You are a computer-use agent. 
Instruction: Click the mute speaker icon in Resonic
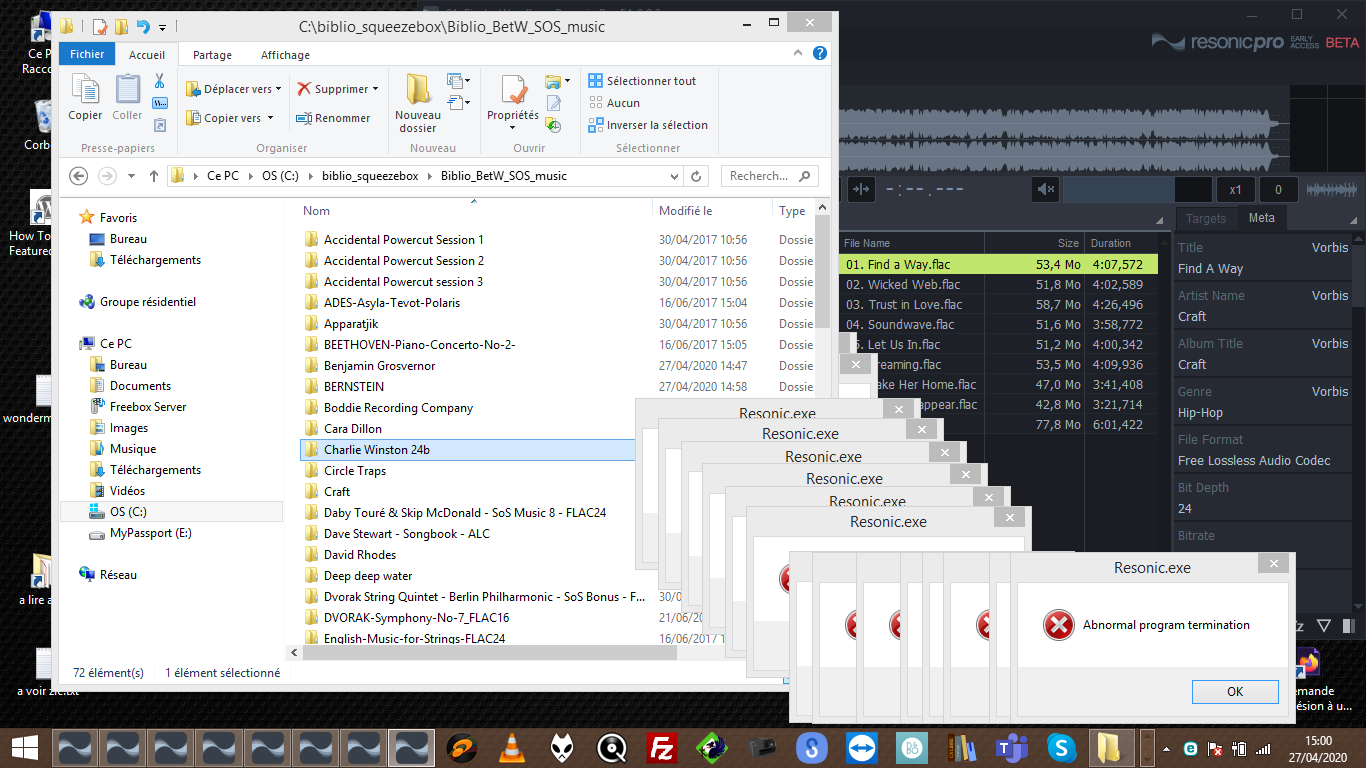(x=1046, y=189)
